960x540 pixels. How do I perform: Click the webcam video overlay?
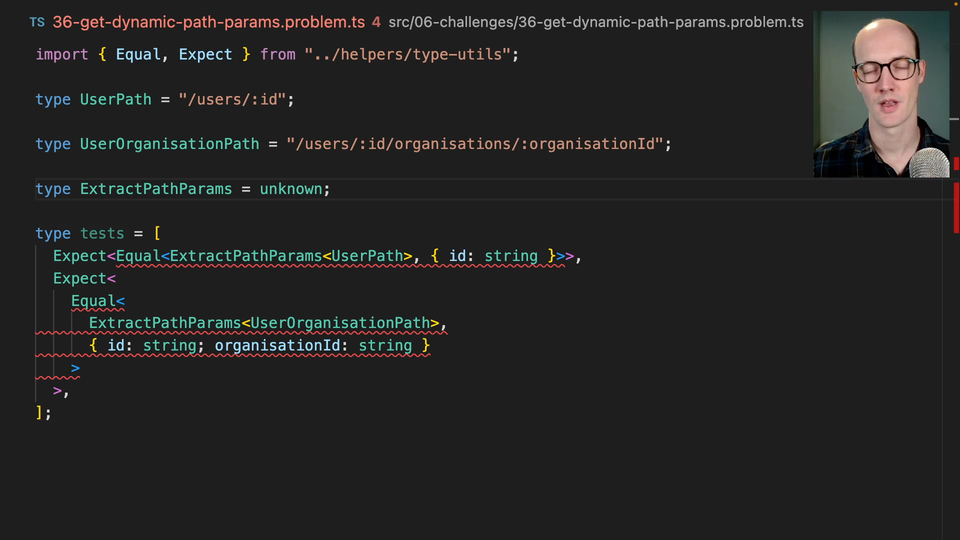881,95
